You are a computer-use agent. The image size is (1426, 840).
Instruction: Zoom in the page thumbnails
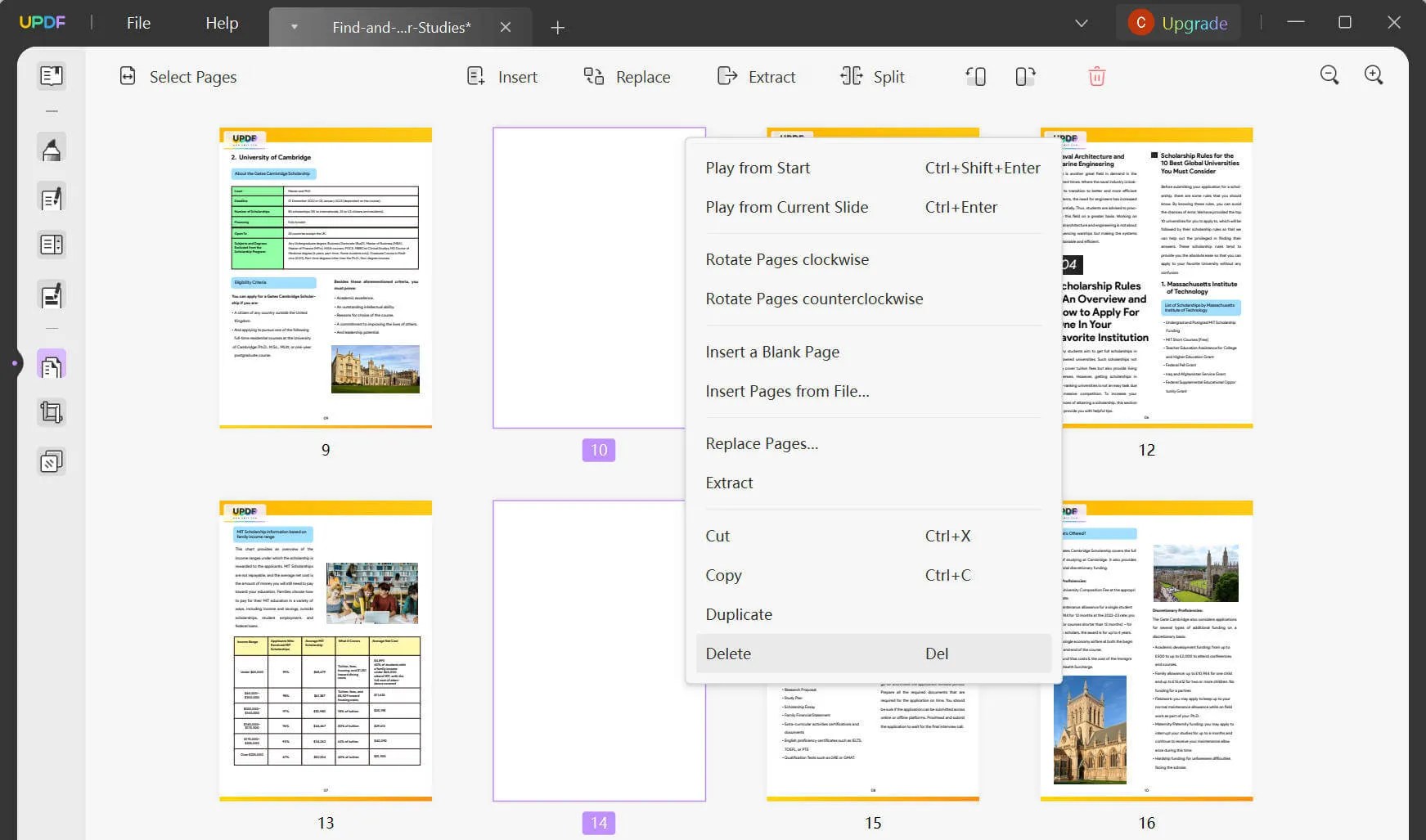point(1374,74)
